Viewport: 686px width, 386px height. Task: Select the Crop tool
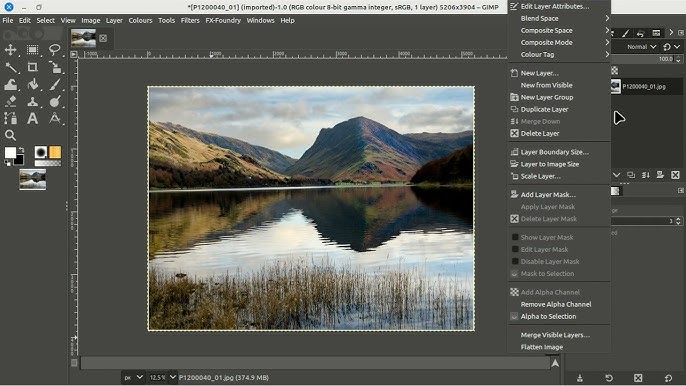pyautogui.click(x=32, y=67)
